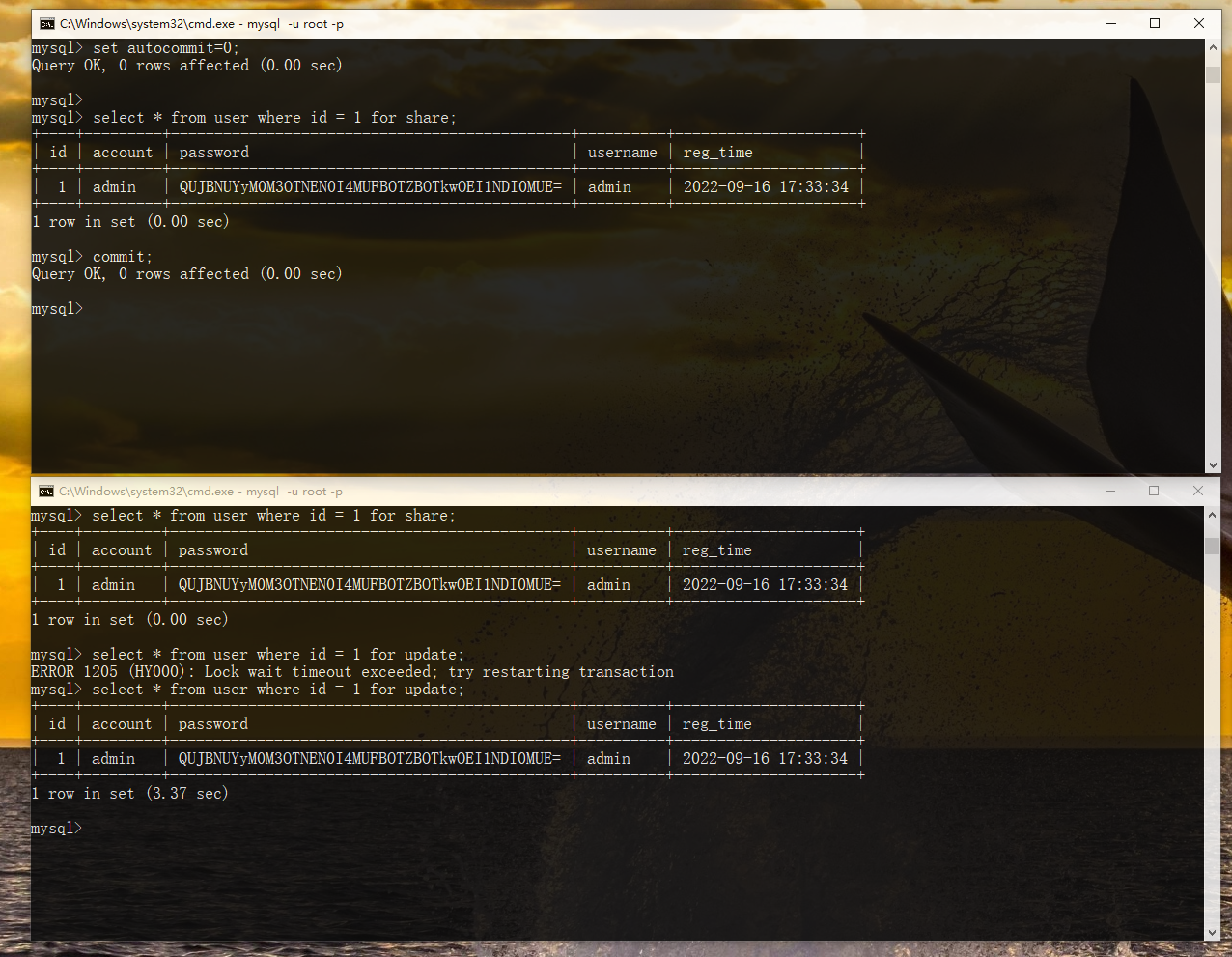Click the scroll down arrow in the bottom window

1212,932
